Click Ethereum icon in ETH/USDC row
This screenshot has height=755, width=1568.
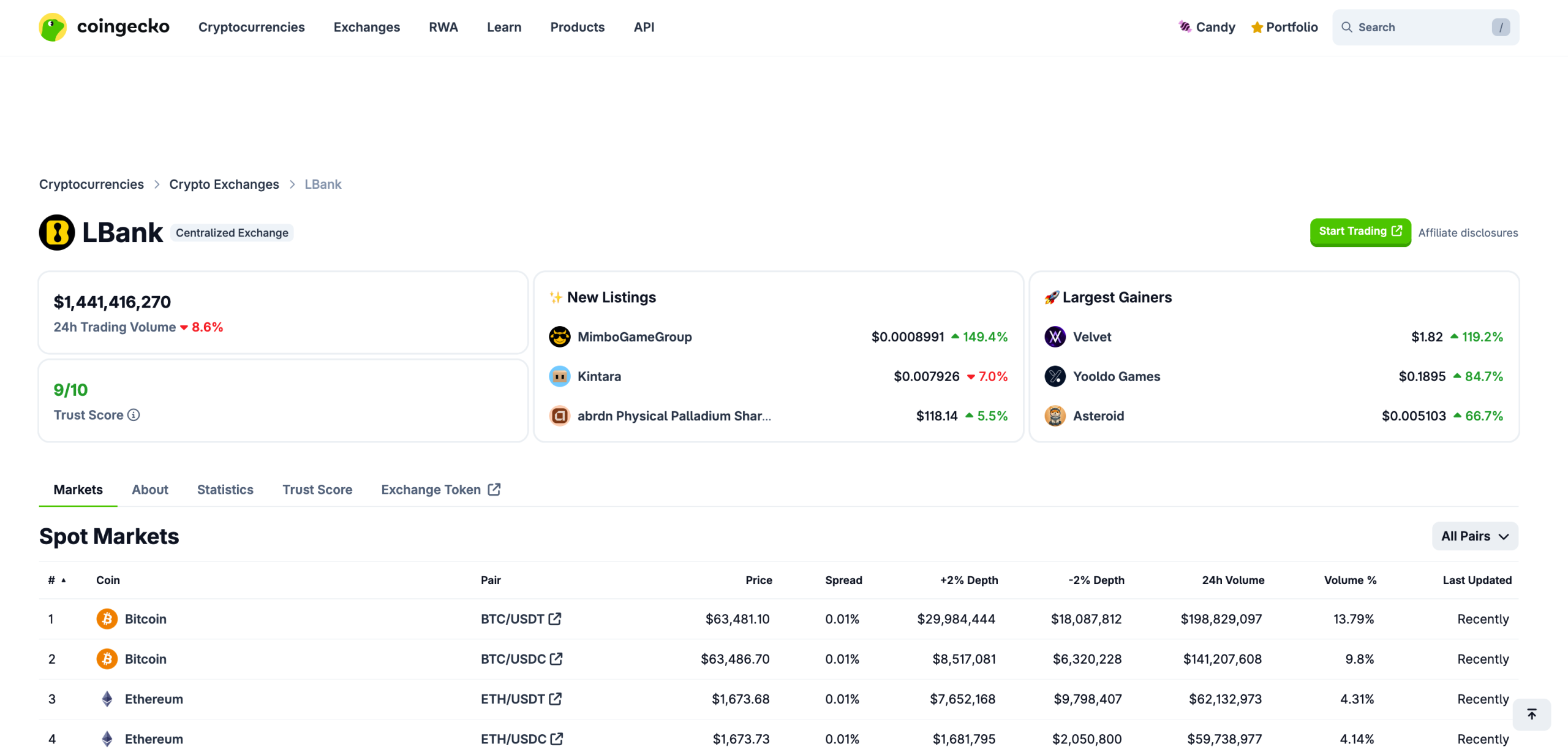pos(107,739)
